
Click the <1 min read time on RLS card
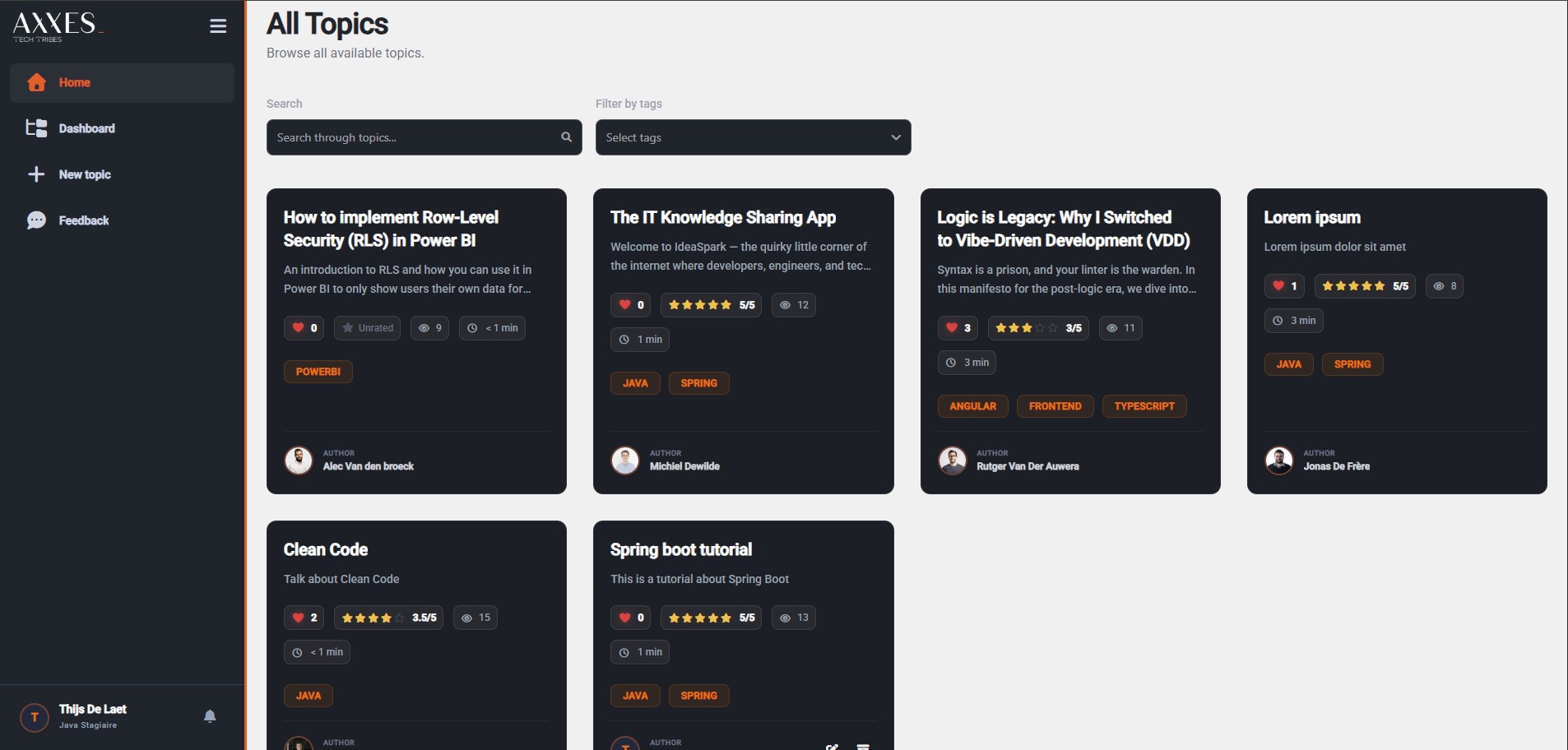click(x=492, y=328)
